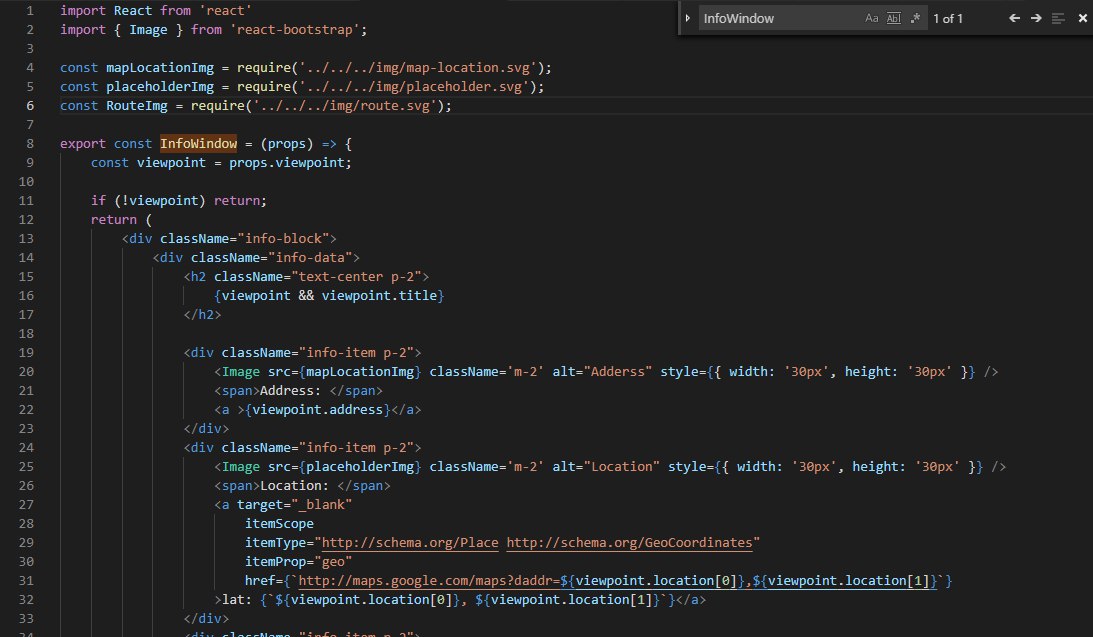Click the closing </h2> tag
This screenshot has width=1093, height=637.
[202, 314]
